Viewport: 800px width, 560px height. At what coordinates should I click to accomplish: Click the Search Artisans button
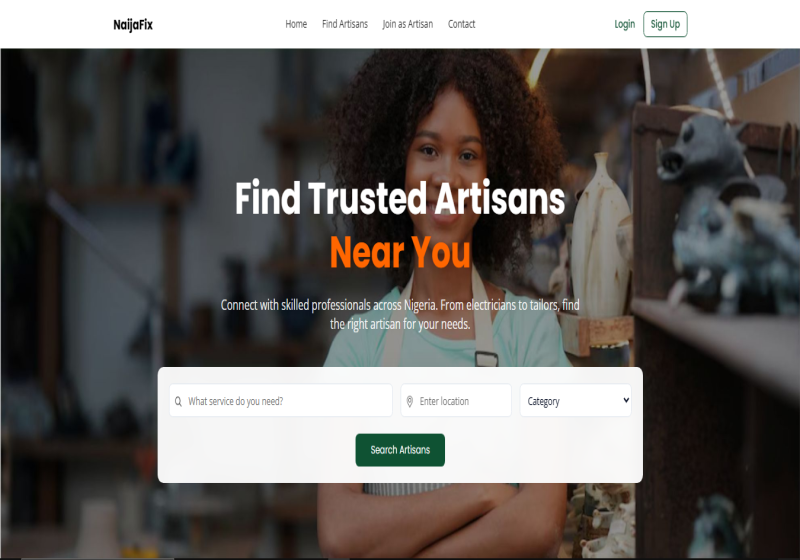(x=400, y=450)
